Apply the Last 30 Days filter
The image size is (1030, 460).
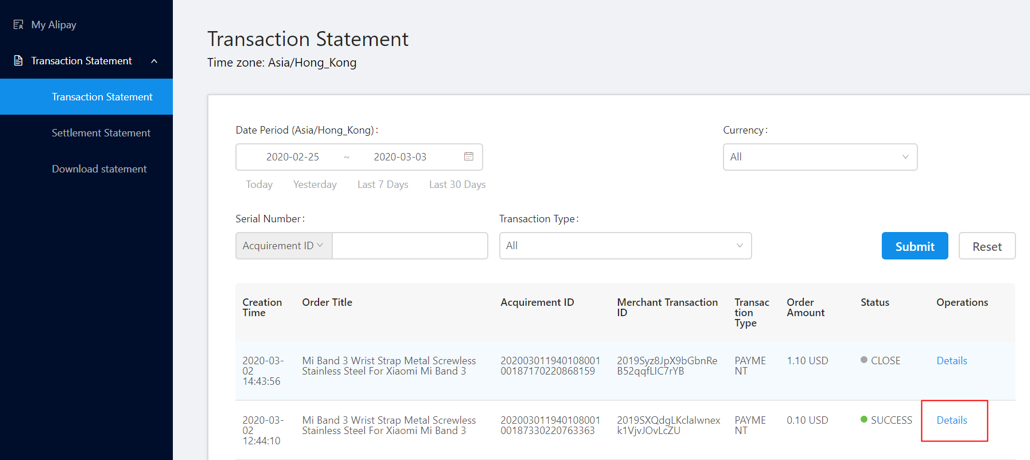457,185
